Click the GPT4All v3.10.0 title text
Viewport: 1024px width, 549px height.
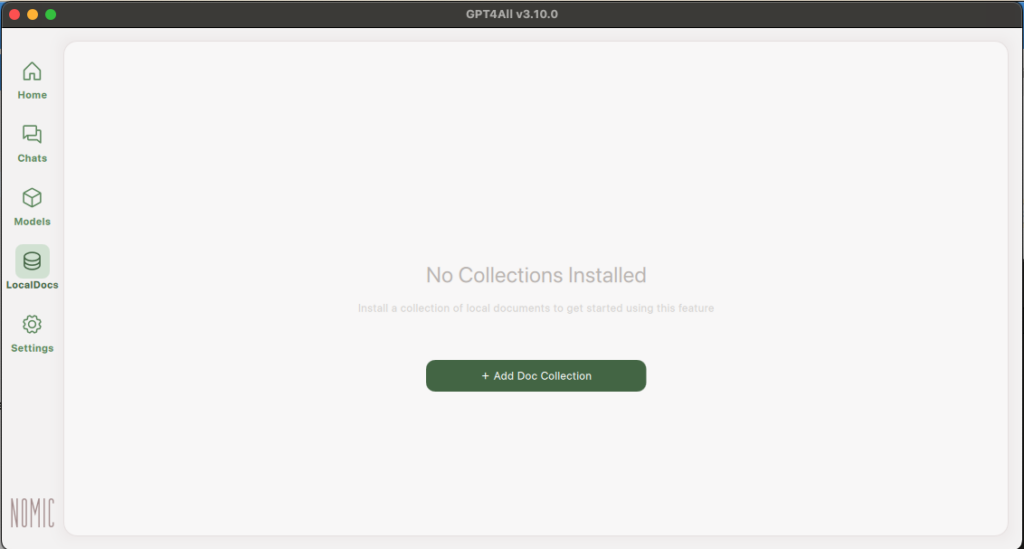pyautogui.click(x=512, y=14)
